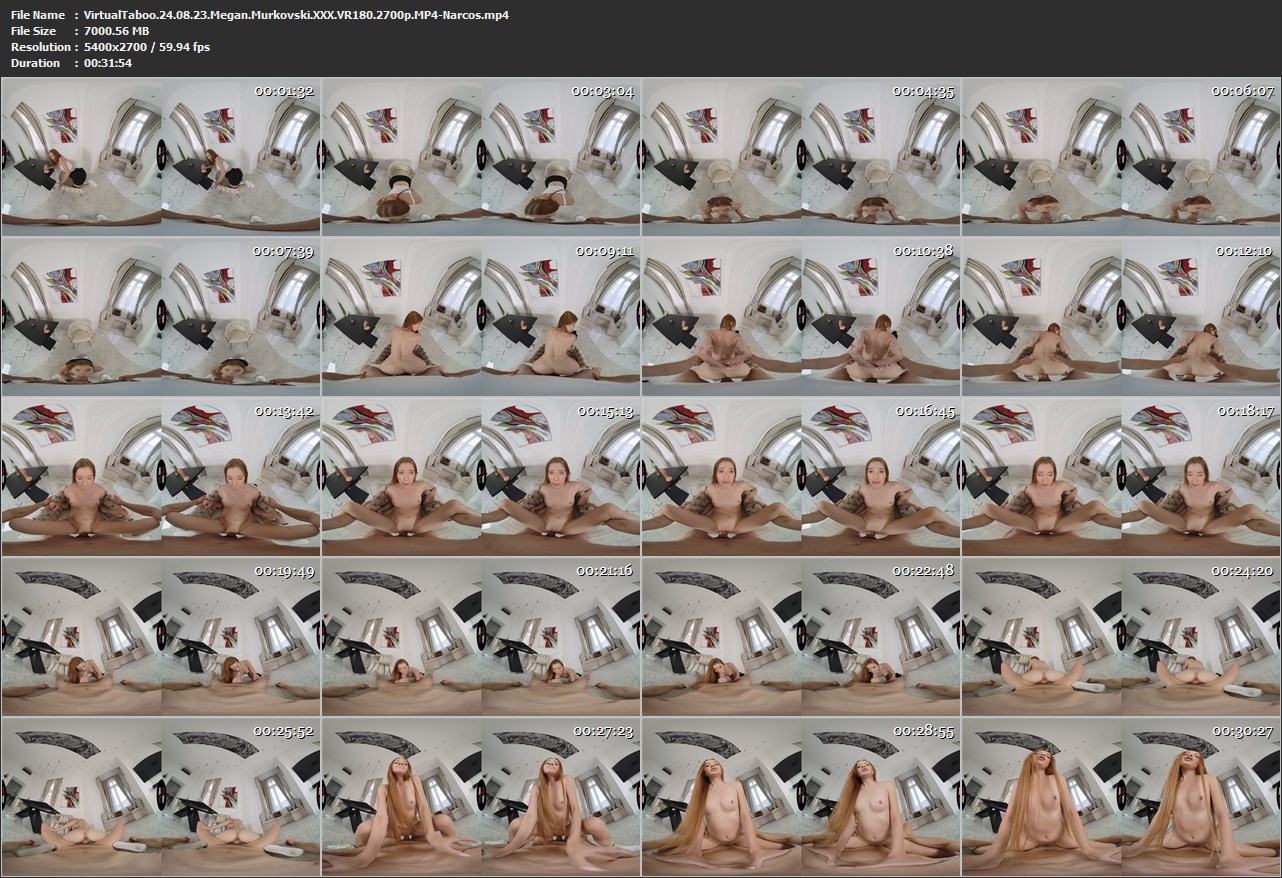Screen dimensions: 1282x878
Task: Click the frame labeled 00:10:38
Action: coord(801,316)
